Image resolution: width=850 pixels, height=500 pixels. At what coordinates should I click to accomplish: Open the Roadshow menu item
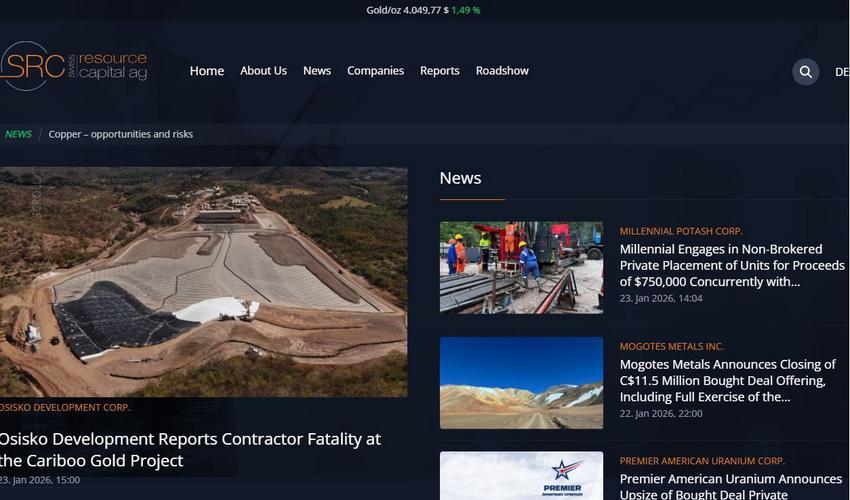(502, 71)
